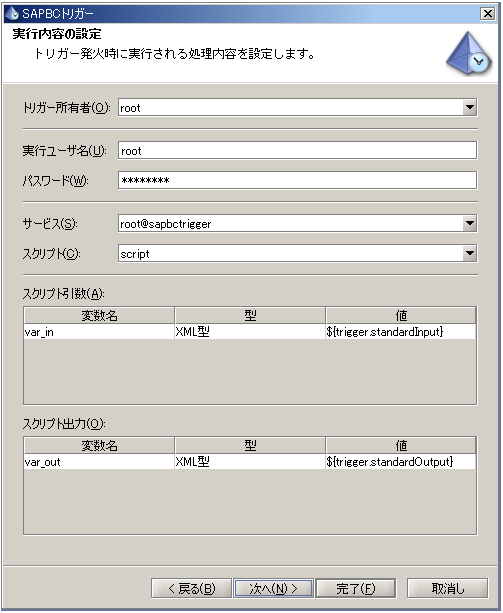
Task: Click 値 header in script output table
Action: [x=401, y=446]
